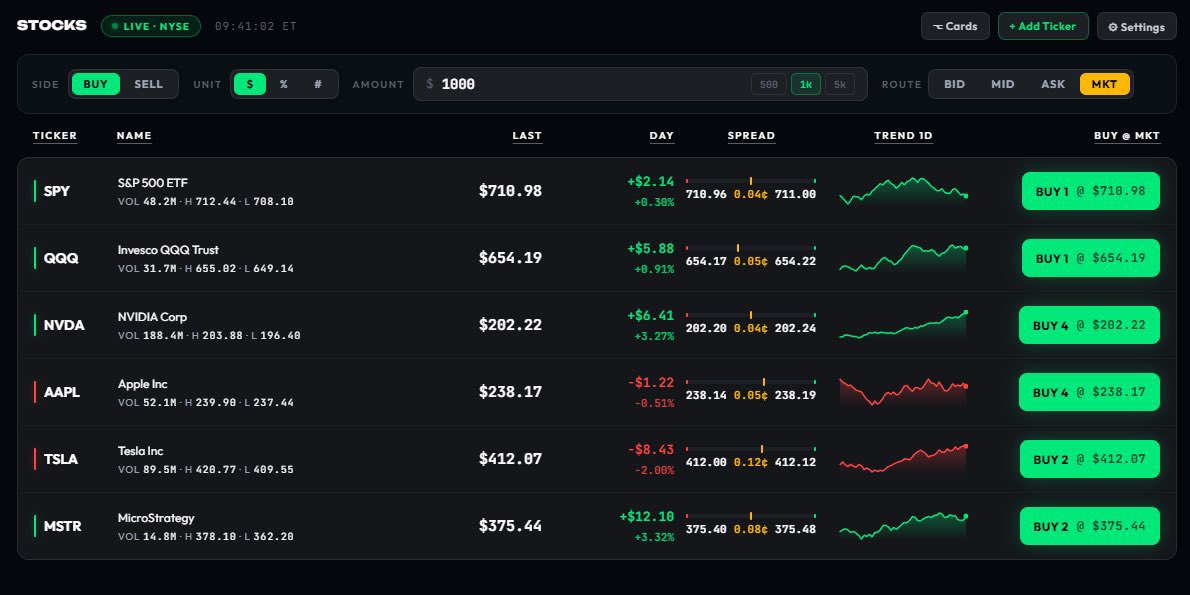Choose the dollar unit option
Viewport: 1190px width, 595px height.
click(250, 84)
